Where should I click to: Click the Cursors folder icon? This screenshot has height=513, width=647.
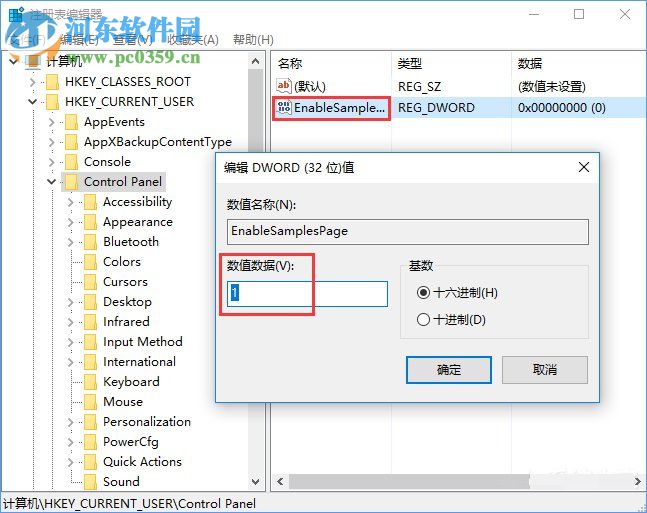90,282
